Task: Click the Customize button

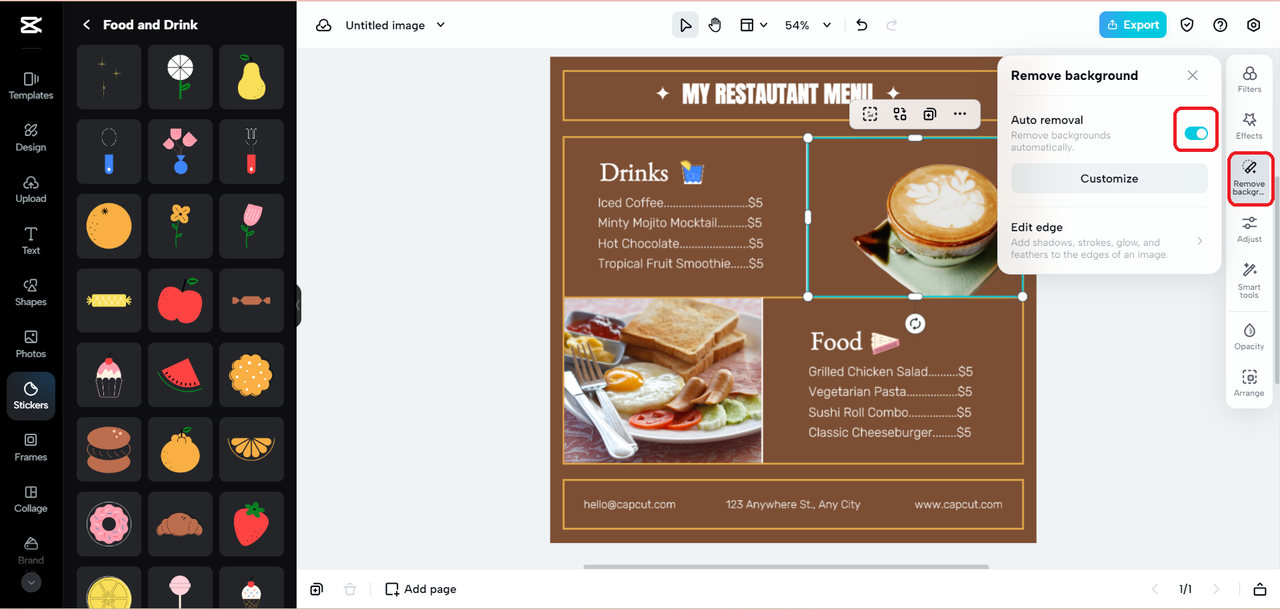Action: pyautogui.click(x=1109, y=179)
